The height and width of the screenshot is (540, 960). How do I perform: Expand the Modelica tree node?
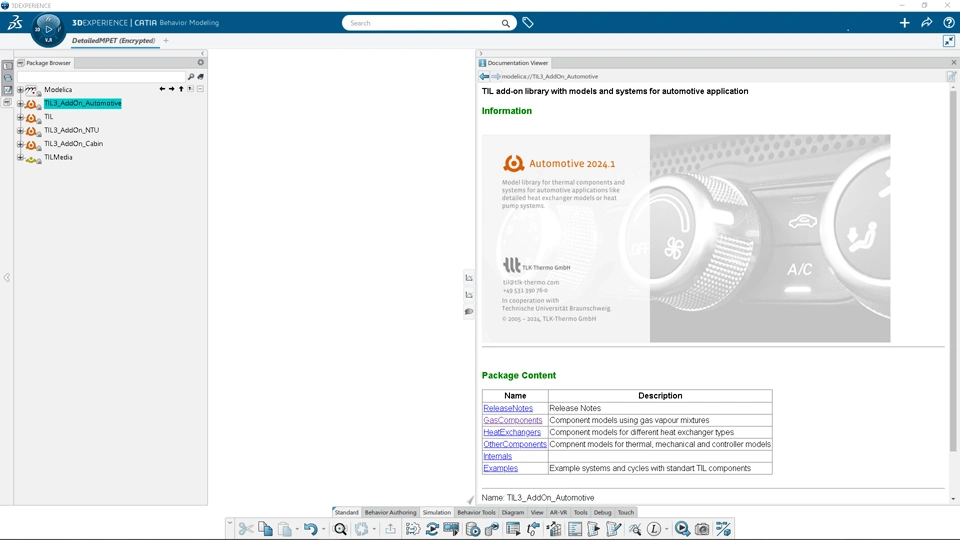[20, 90]
